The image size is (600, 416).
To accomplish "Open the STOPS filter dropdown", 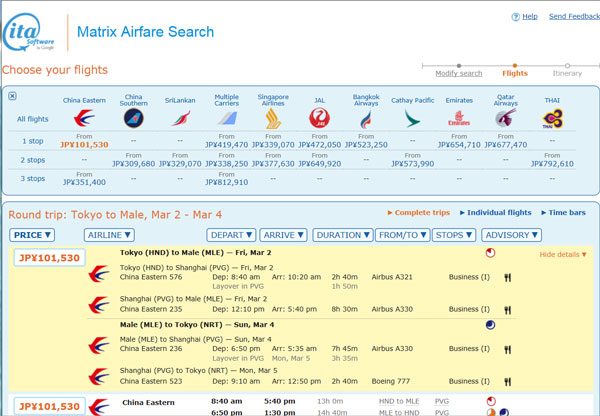I will 454,235.
